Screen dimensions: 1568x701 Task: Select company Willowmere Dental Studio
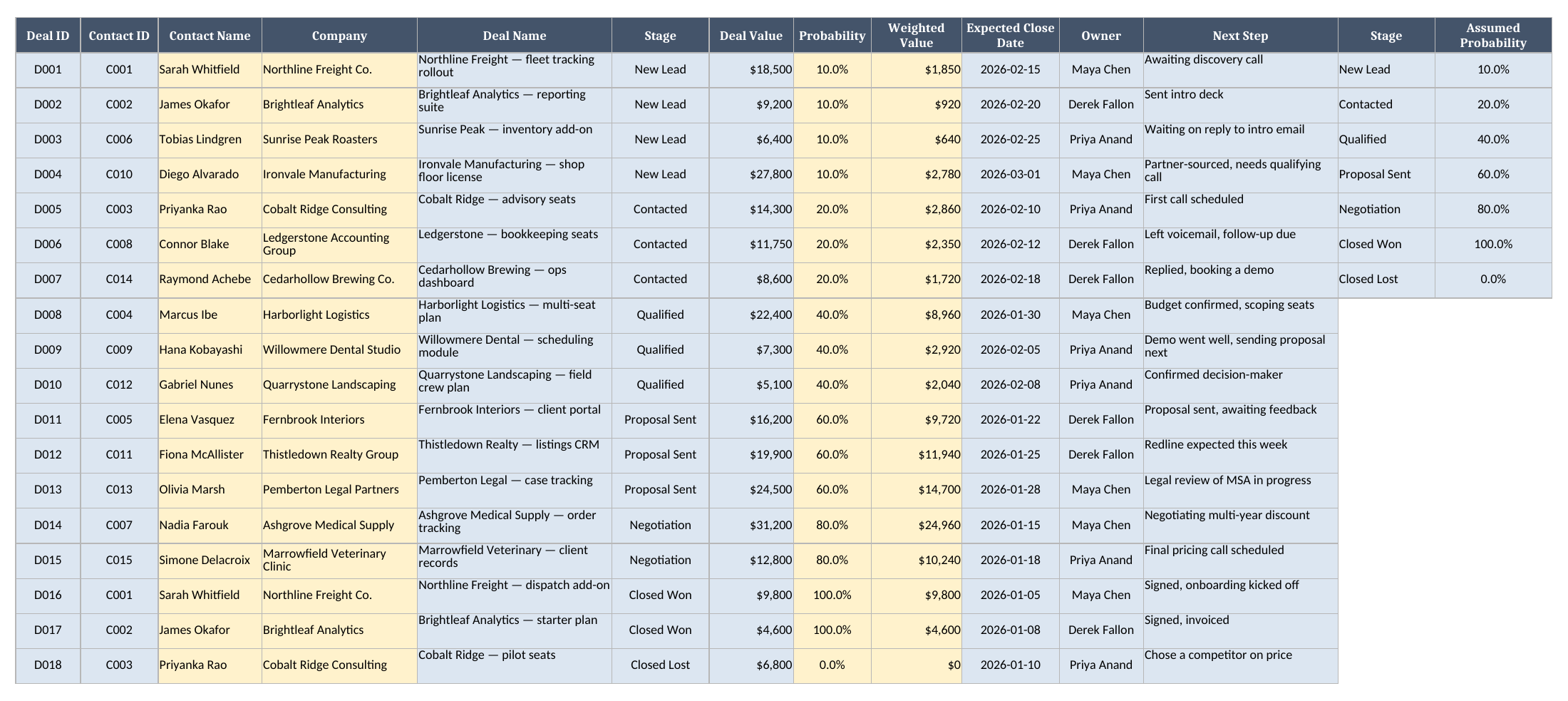tap(339, 349)
